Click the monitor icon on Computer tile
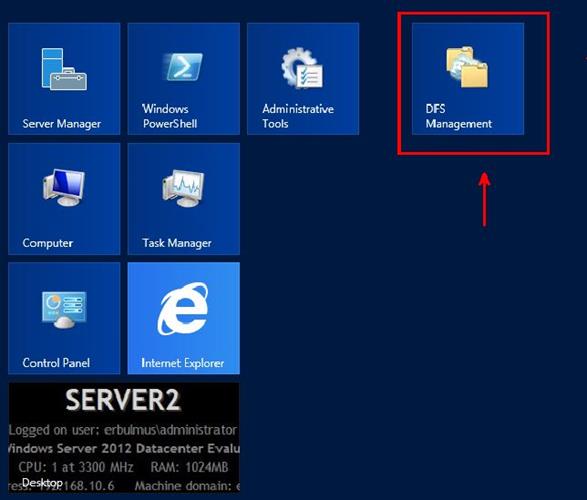Screen dimensions: 587x500 64,187
